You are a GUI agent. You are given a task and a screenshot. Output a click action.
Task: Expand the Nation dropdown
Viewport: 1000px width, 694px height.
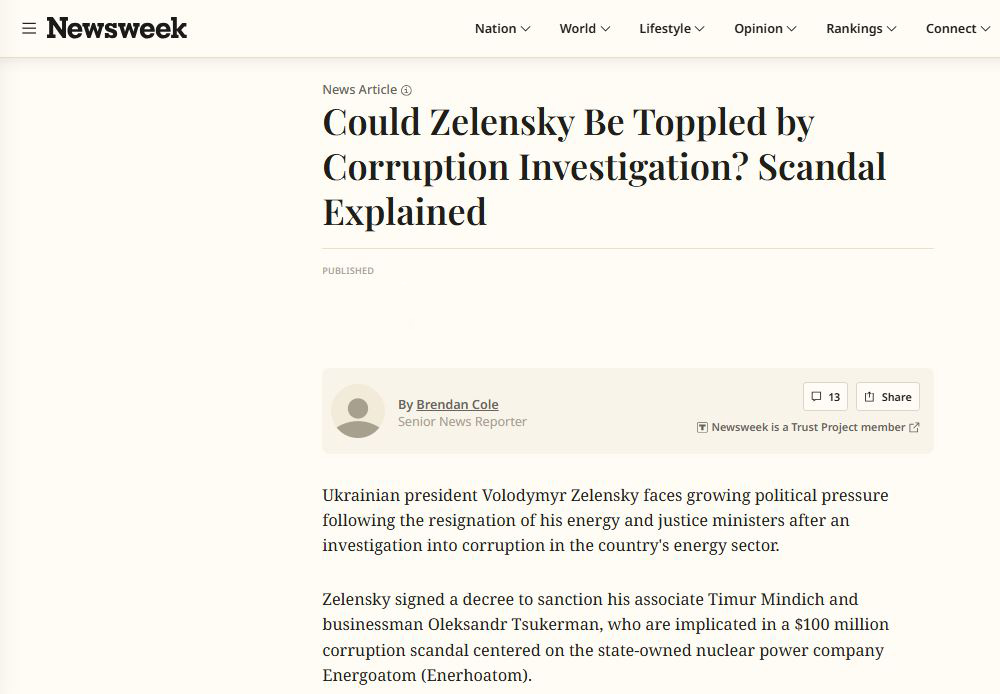(502, 29)
